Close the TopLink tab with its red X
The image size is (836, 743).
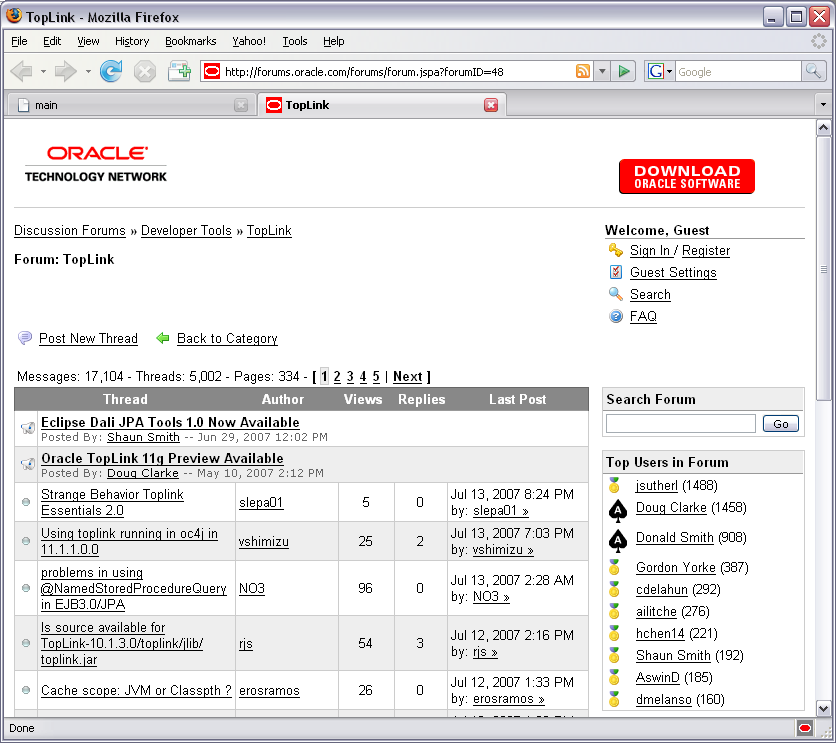491,105
